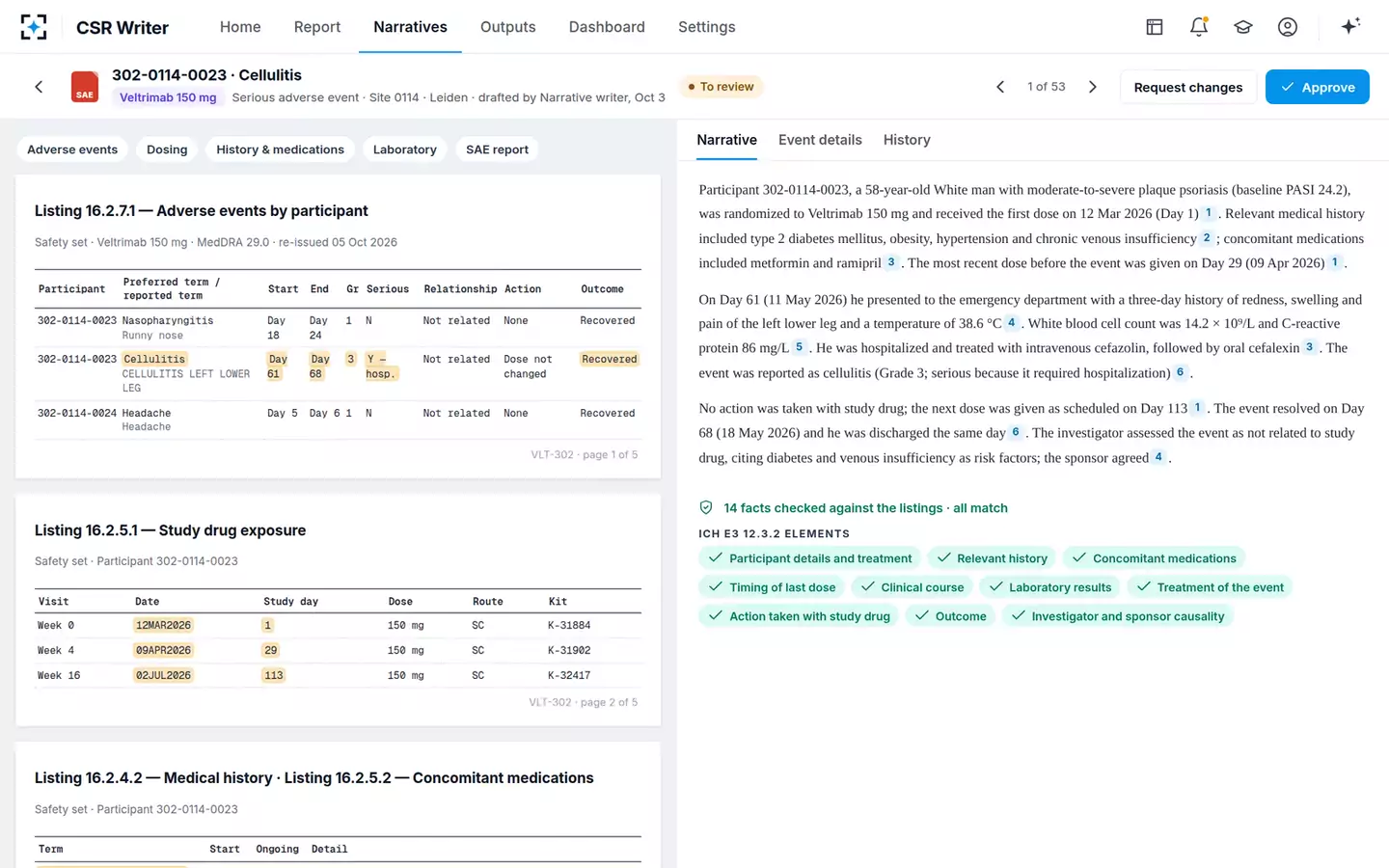This screenshot has height=868, width=1389.
Task: Click Investigator and sponsor causality chip
Action: click(1117, 616)
